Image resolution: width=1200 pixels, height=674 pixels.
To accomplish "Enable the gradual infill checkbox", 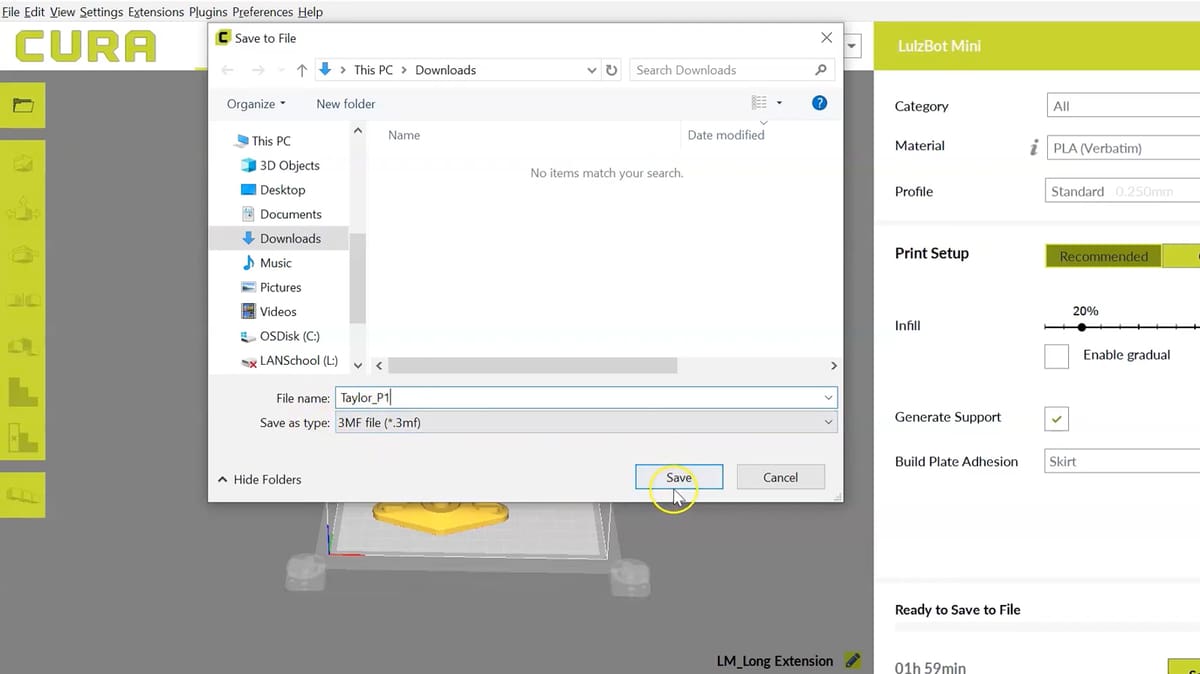I will (x=1056, y=355).
